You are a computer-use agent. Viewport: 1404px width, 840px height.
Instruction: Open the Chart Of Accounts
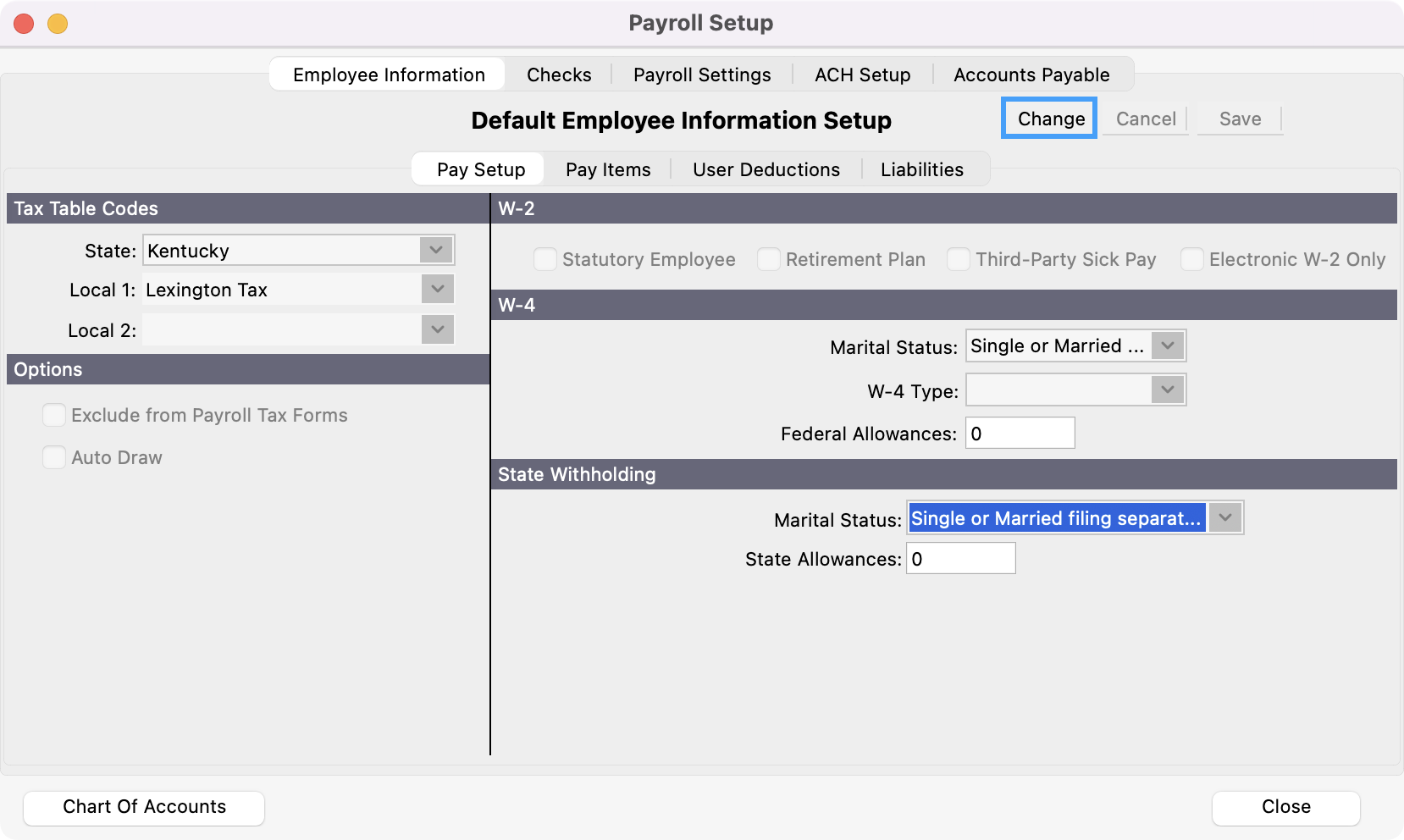(x=144, y=807)
